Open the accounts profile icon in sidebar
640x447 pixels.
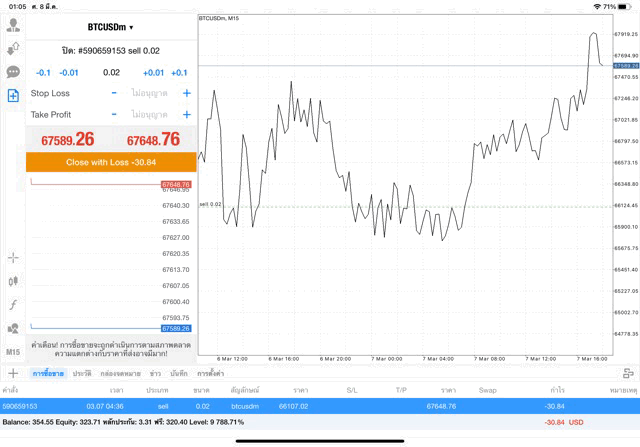coord(13,24)
